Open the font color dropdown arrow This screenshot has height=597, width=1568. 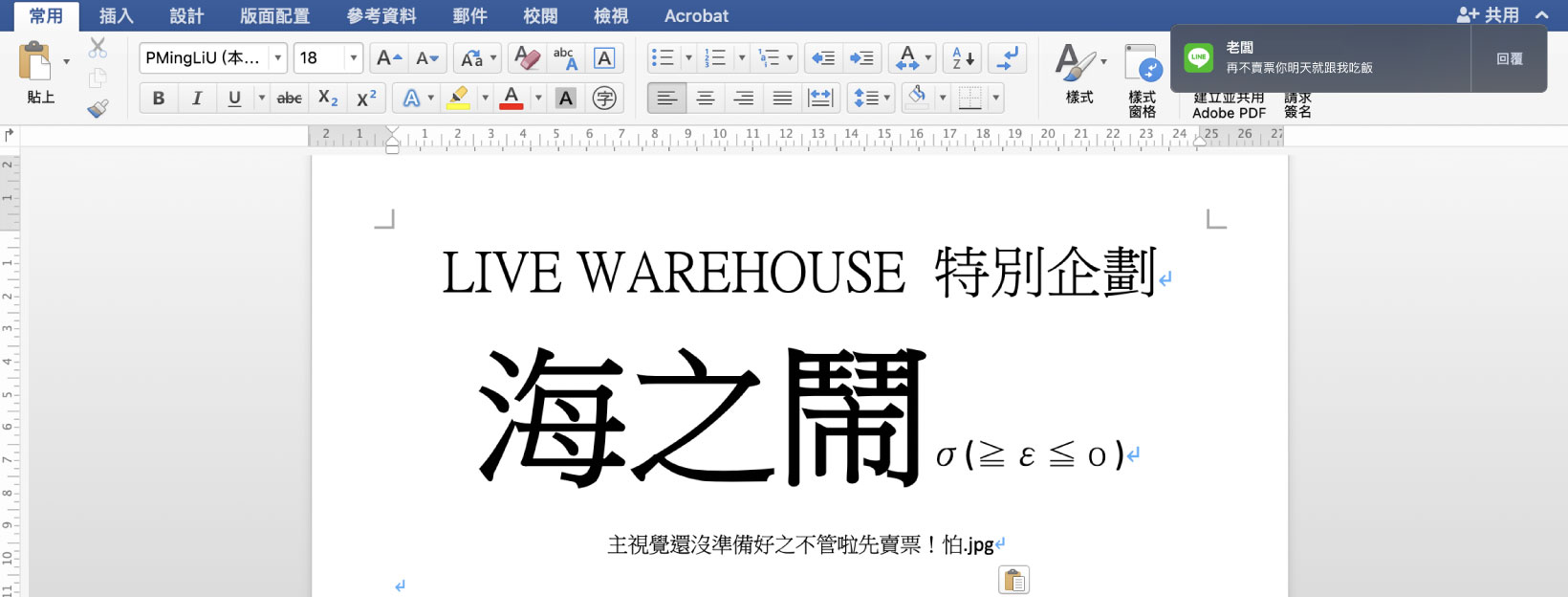[538, 98]
